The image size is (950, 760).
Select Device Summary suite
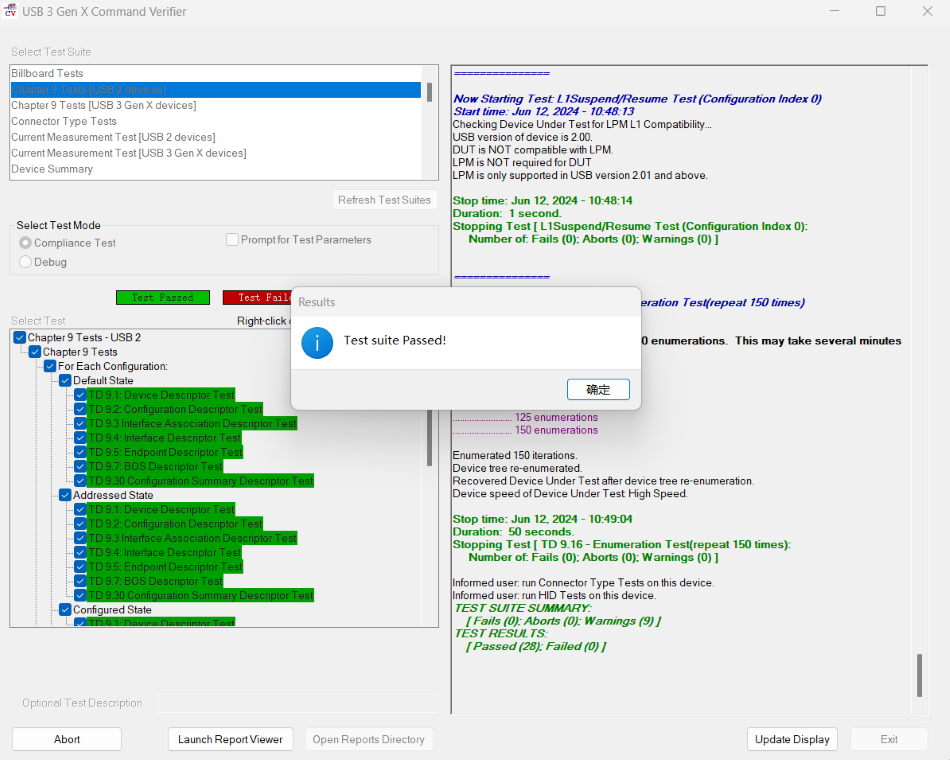pos(216,169)
